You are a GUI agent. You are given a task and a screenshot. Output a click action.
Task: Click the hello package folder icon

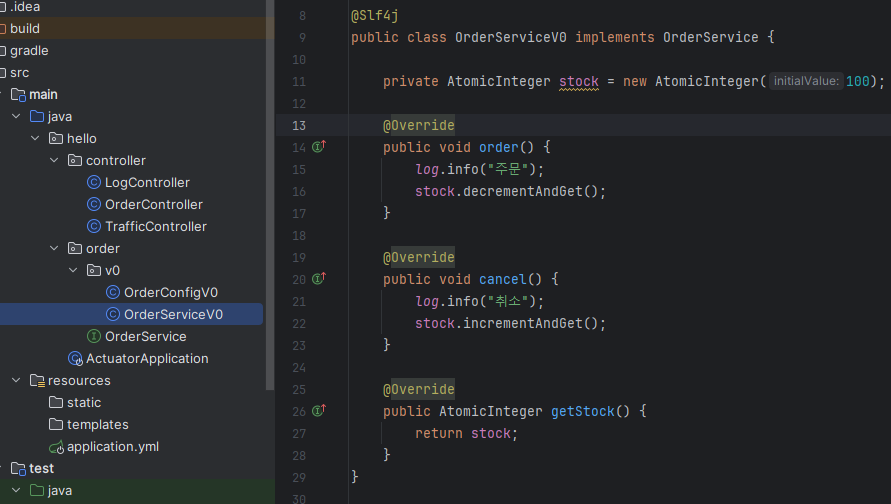pyautogui.click(x=56, y=138)
